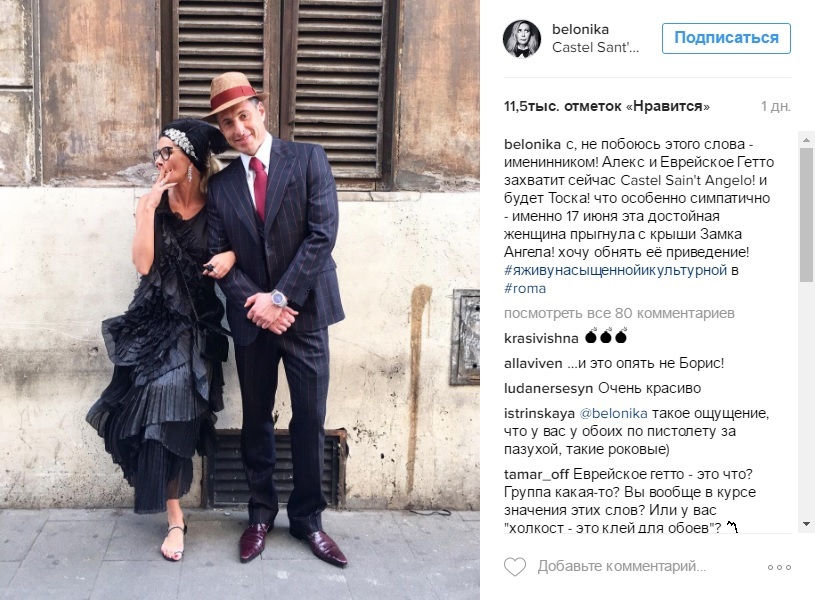Open tamar_off commenter profile
Image resolution: width=815 pixels, height=600 pixels.
point(536,474)
